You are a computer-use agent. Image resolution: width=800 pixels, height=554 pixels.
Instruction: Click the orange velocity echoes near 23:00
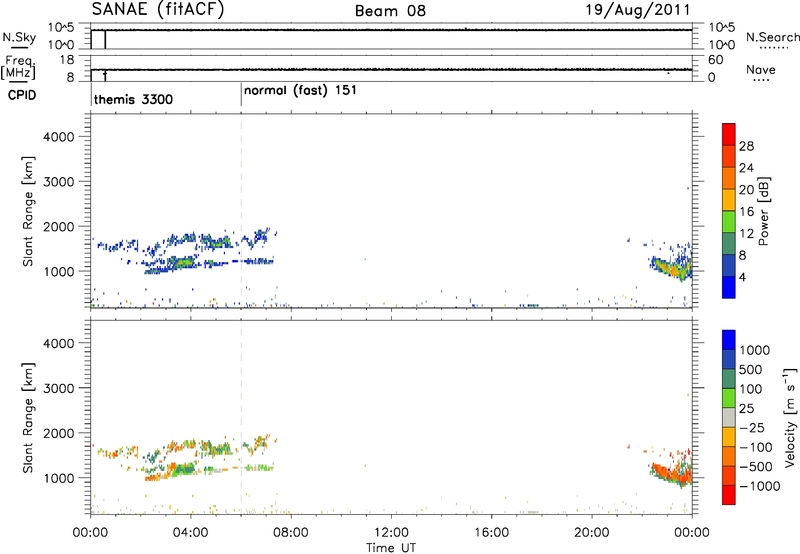(x=671, y=473)
